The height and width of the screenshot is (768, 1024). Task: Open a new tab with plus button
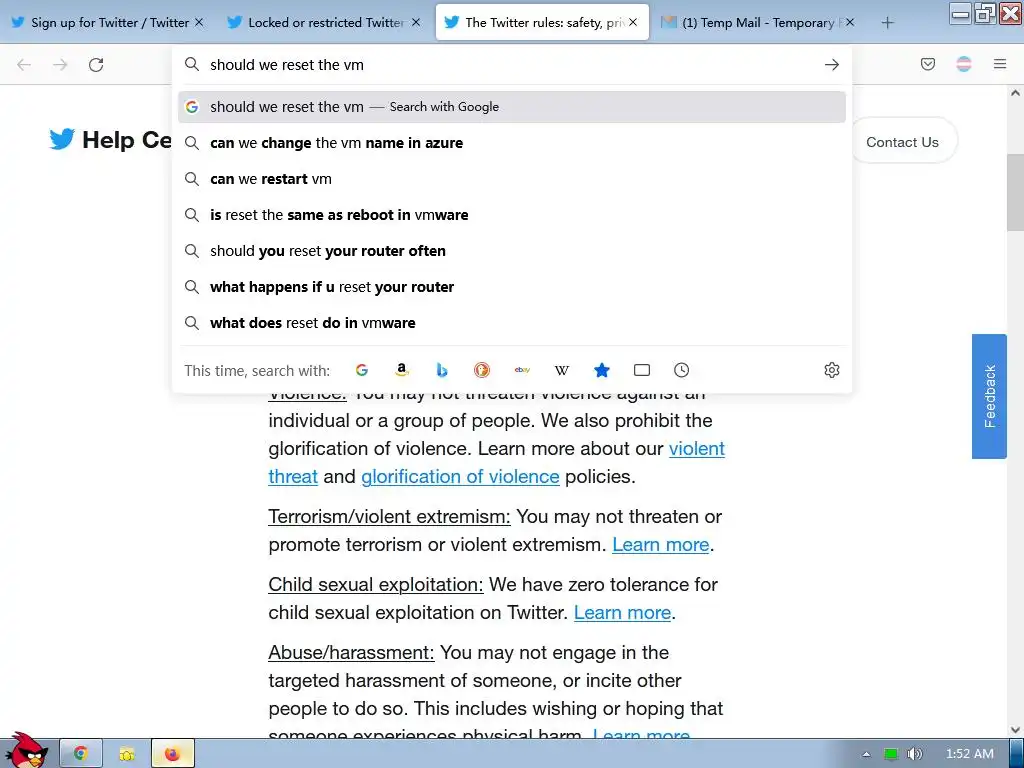click(x=887, y=23)
